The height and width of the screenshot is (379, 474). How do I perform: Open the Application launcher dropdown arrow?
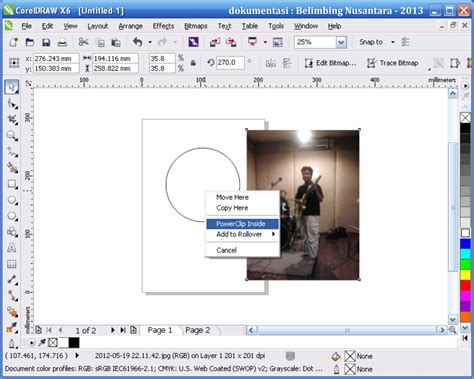pos(265,42)
